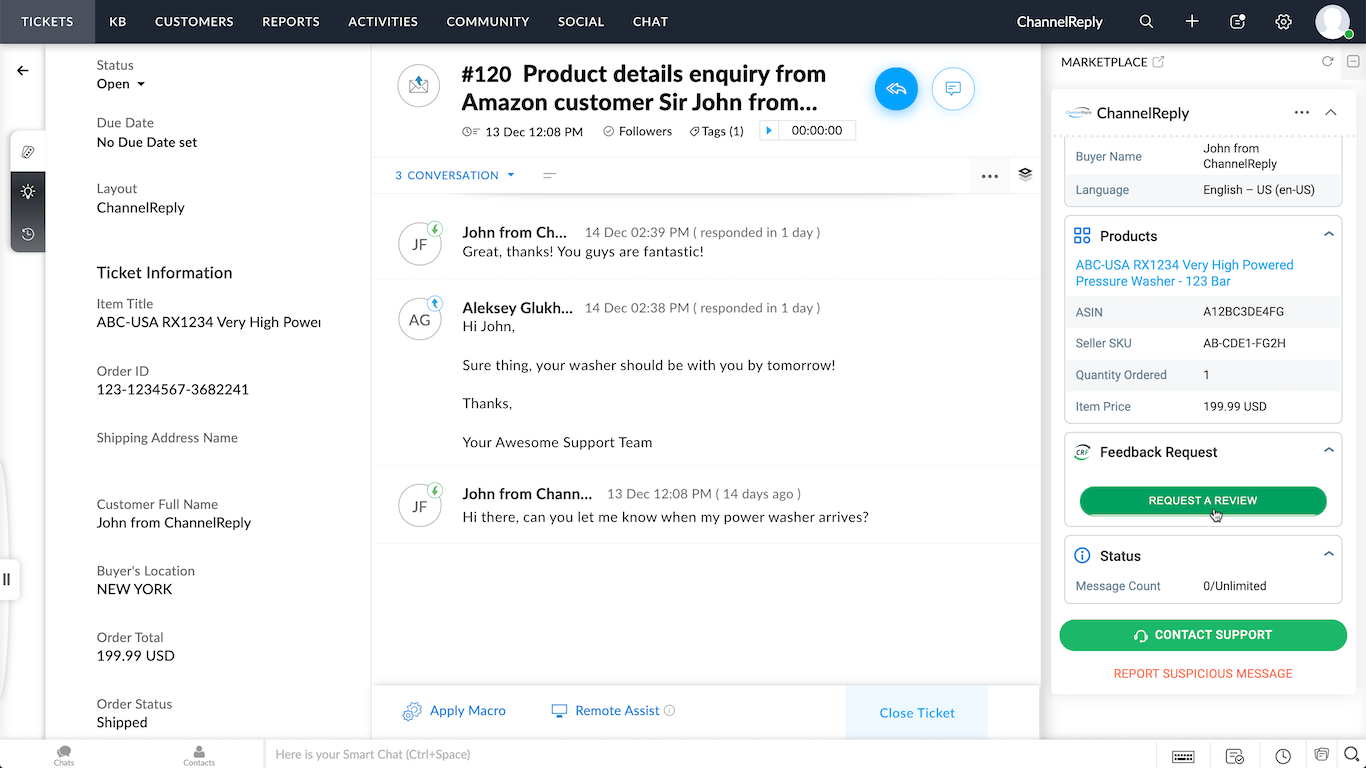
Task: Open Chats in the bottom bar
Action: pyautogui.click(x=64, y=755)
